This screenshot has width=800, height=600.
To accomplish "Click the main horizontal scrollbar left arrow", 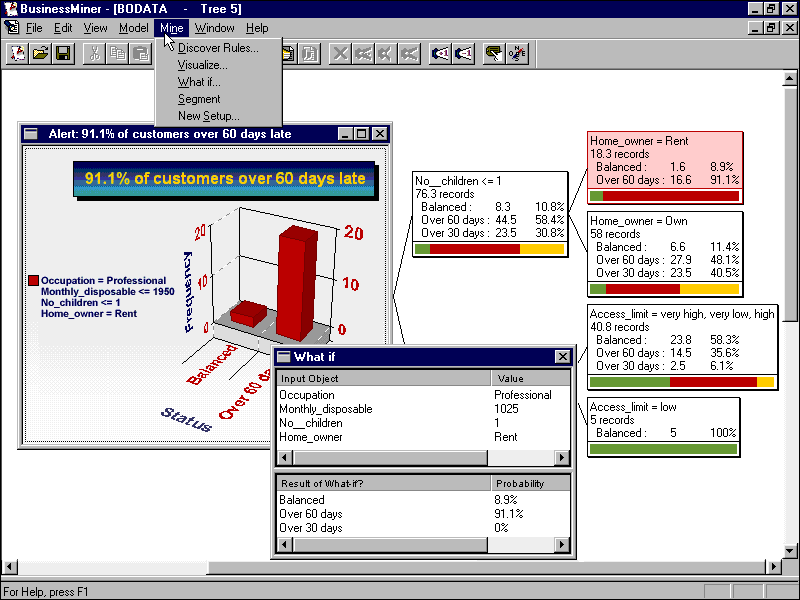I will click(11, 566).
